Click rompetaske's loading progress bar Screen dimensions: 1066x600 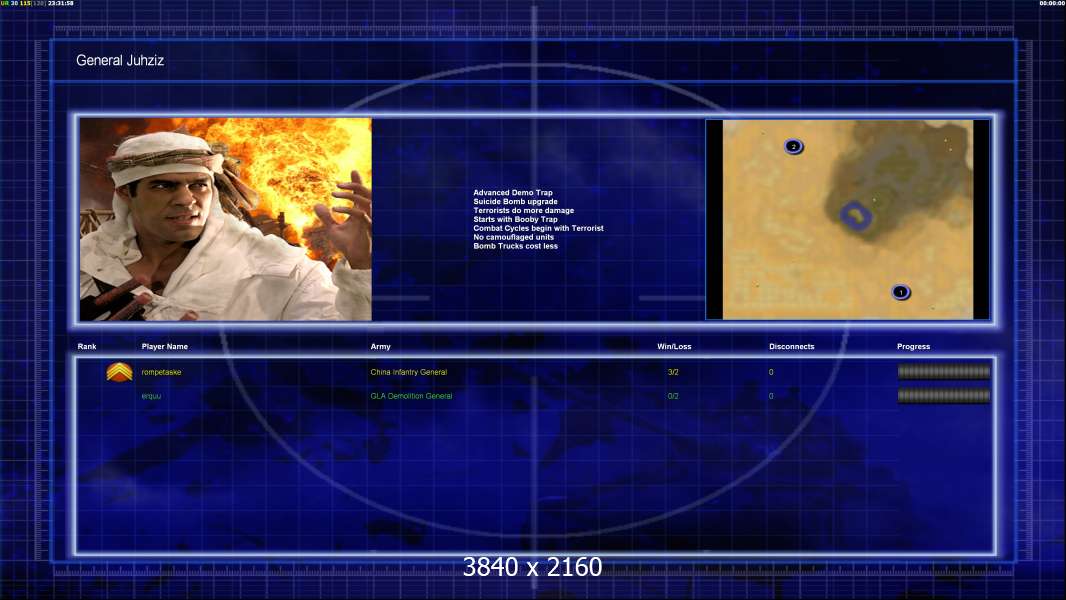[944, 372]
